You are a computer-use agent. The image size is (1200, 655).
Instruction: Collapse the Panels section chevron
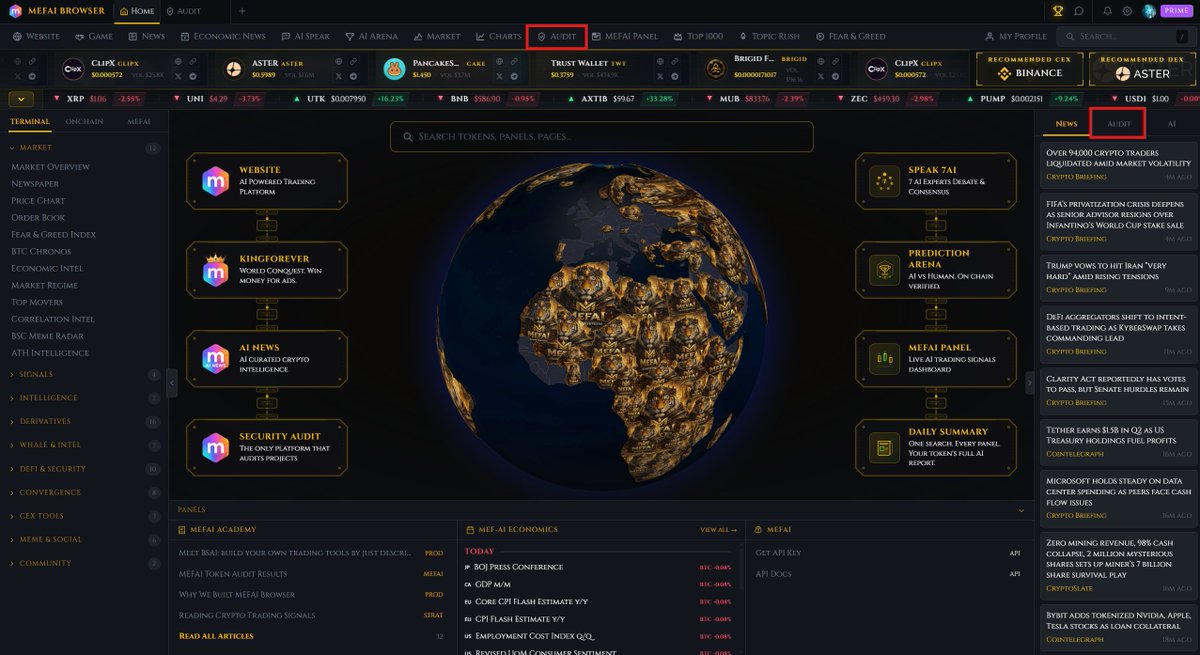coord(1021,510)
